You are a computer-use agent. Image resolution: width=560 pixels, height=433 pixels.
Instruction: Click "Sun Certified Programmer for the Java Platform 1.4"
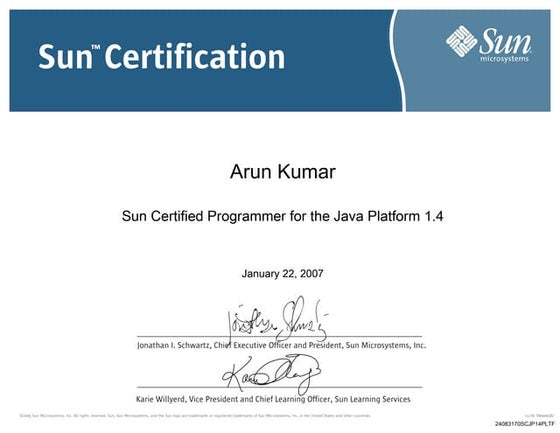pos(282,216)
